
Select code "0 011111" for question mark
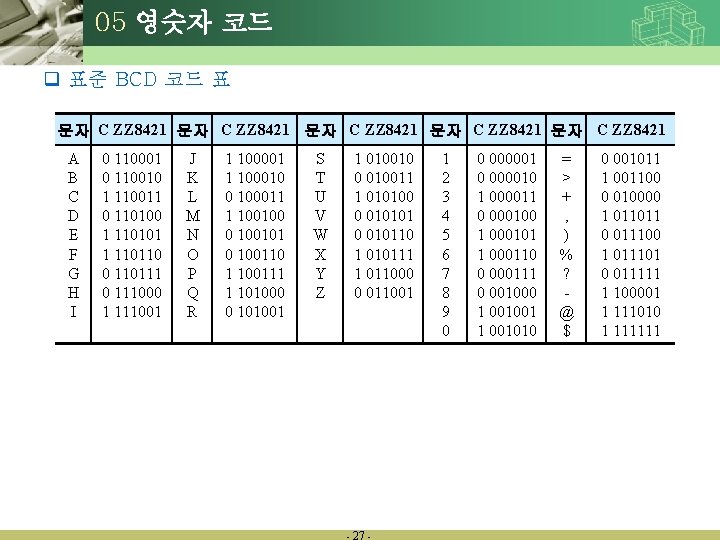point(630,274)
